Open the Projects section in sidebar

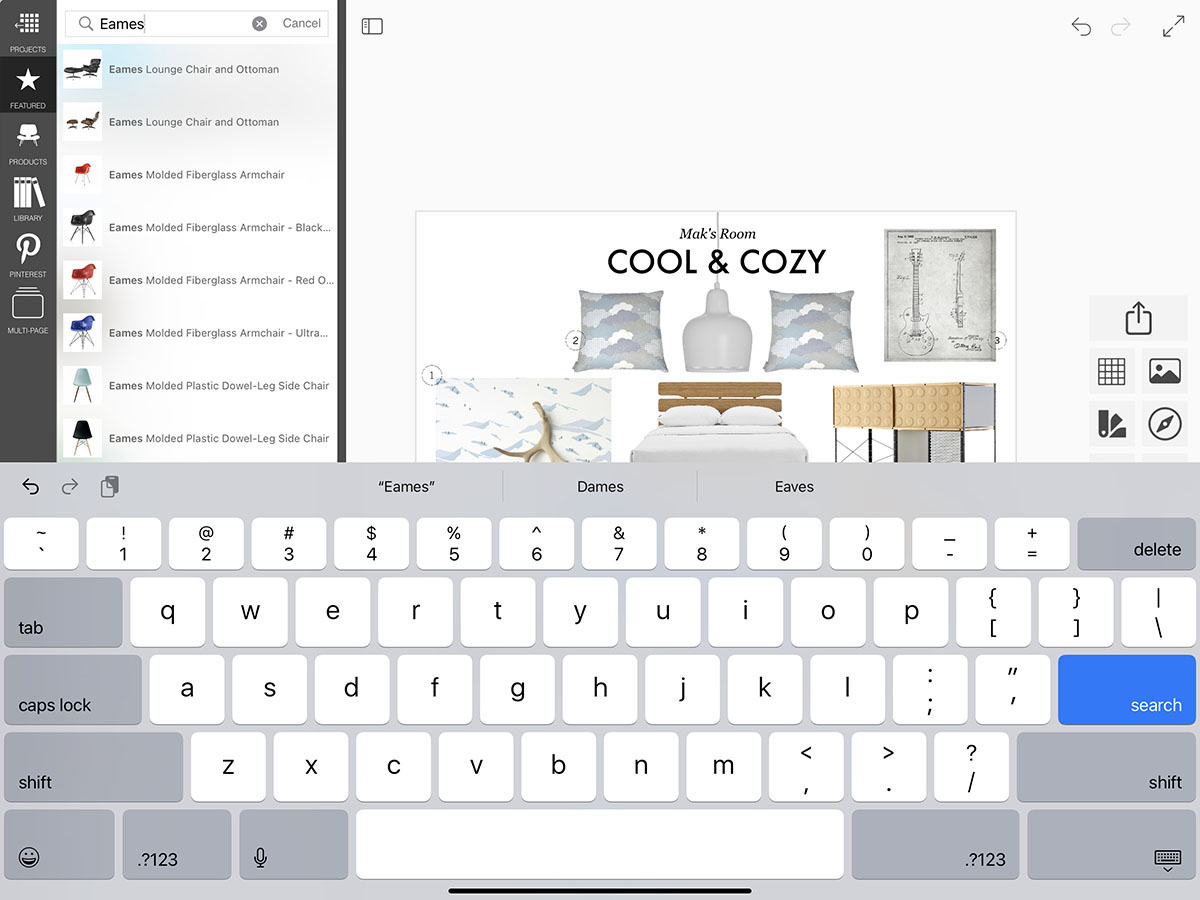28,30
